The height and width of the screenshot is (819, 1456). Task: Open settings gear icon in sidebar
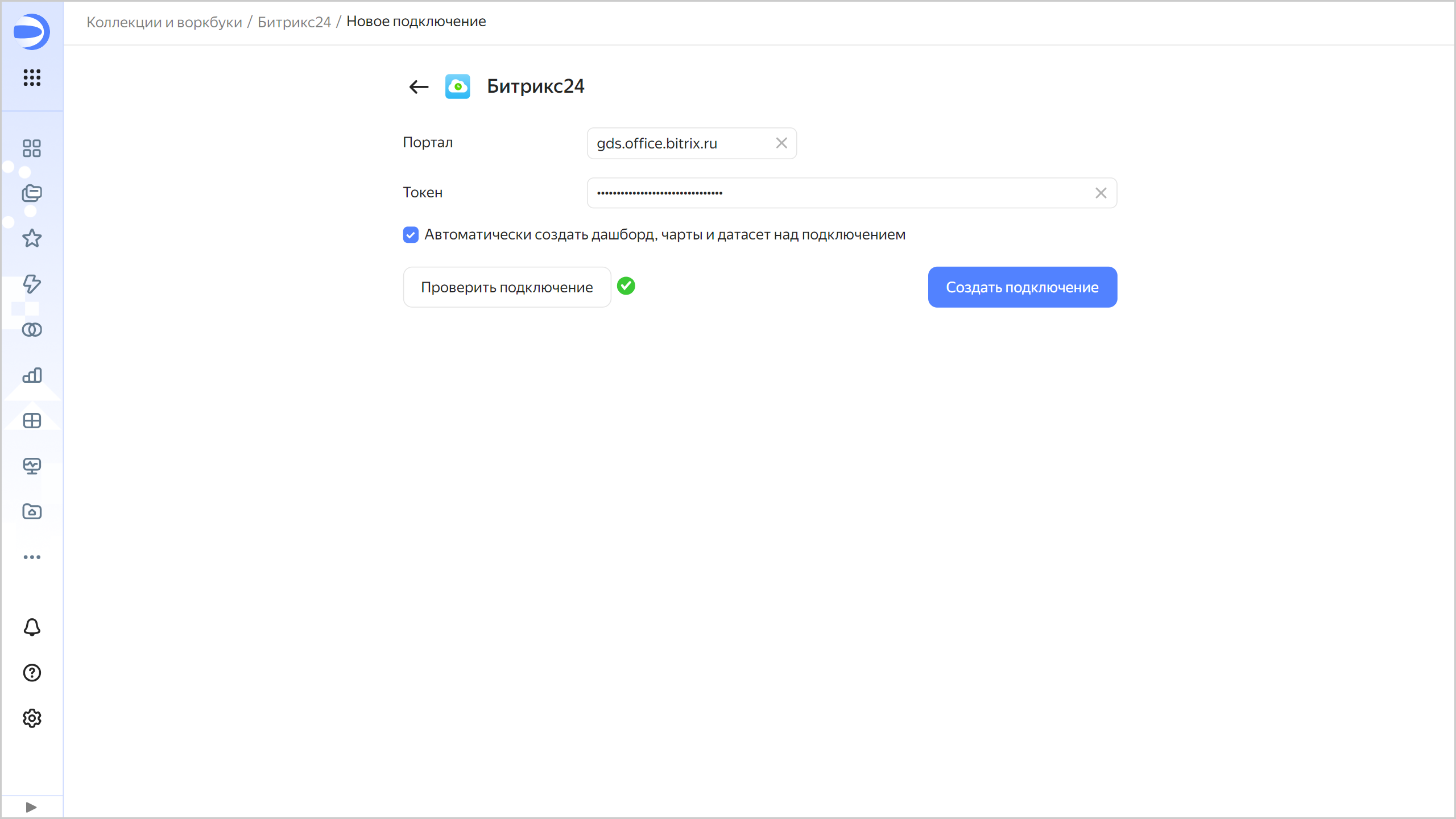click(x=32, y=718)
